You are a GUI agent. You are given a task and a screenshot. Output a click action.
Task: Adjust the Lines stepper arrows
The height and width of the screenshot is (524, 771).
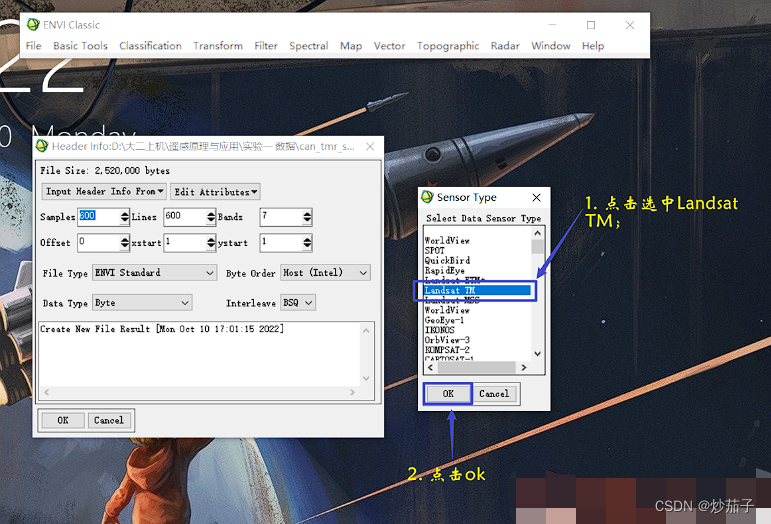click(211, 216)
